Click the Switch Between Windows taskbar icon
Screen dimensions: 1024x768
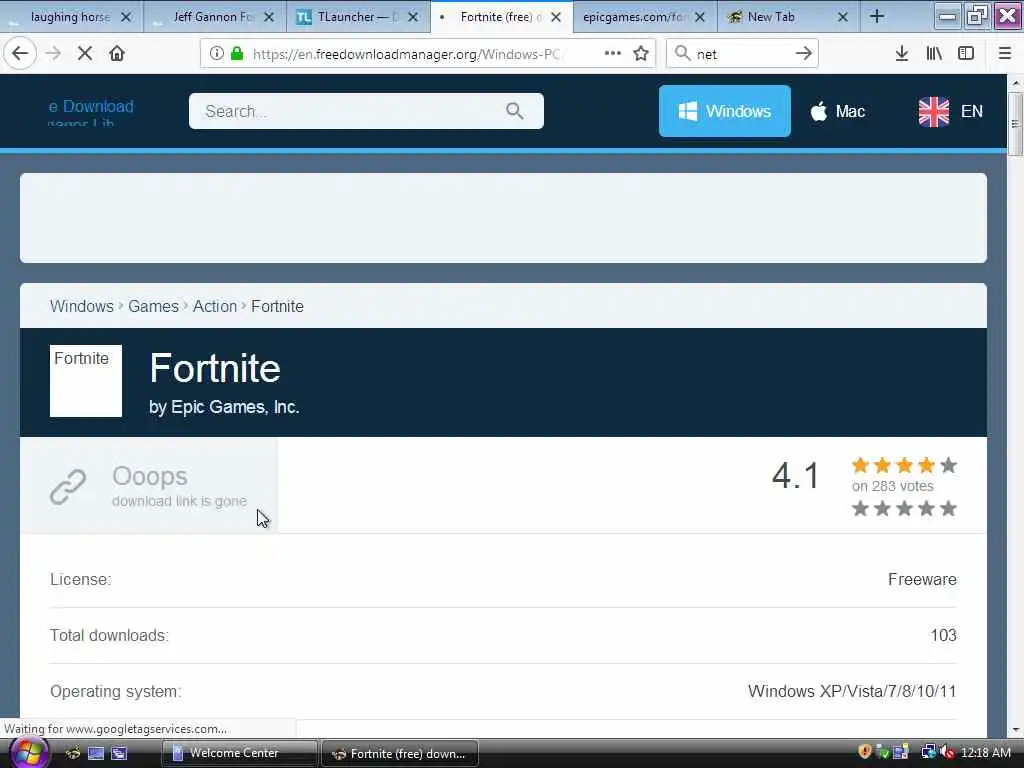click(x=119, y=754)
